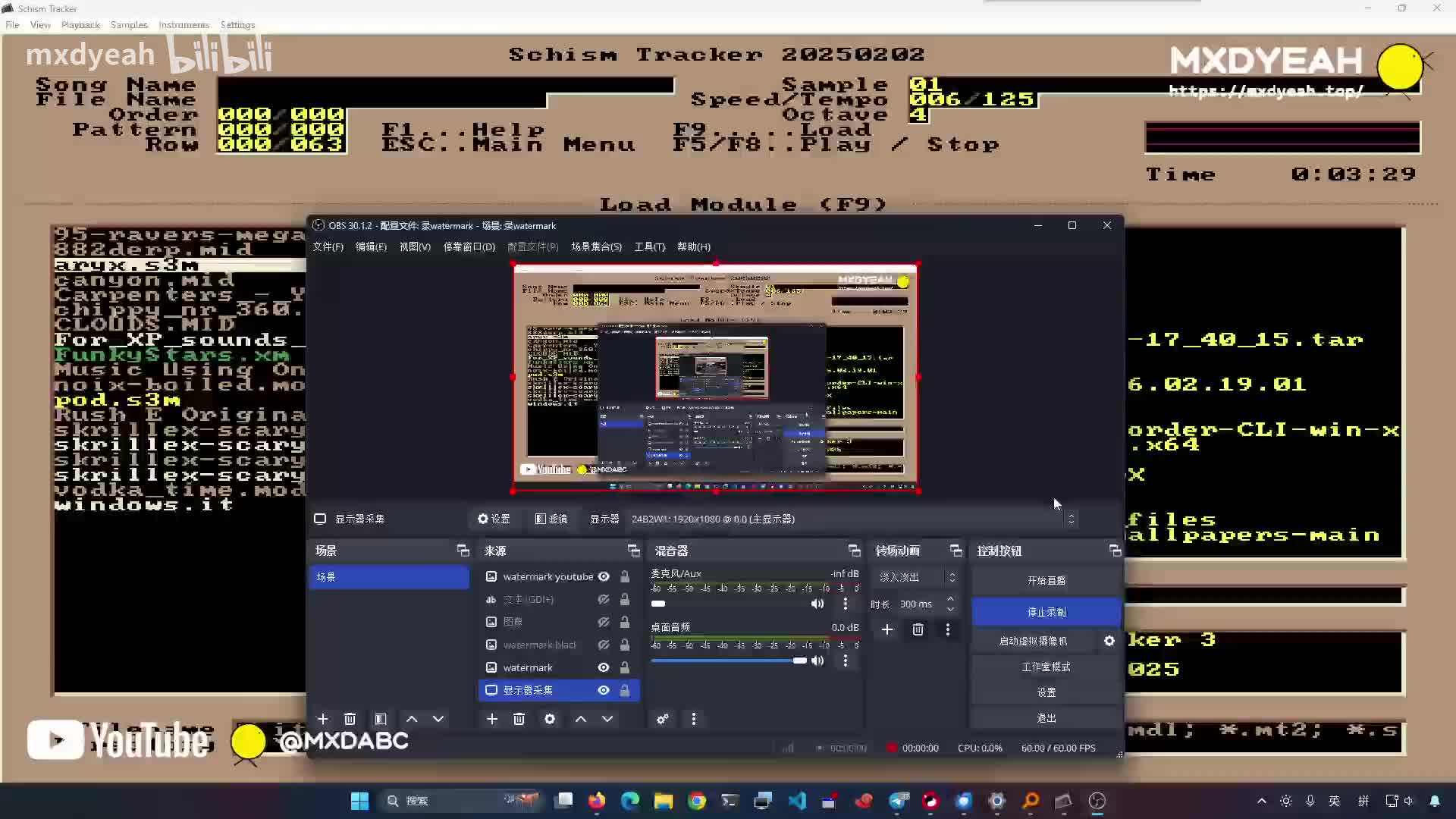
Task: Mute the desktop audio speaker icon
Action: coord(817,661)
